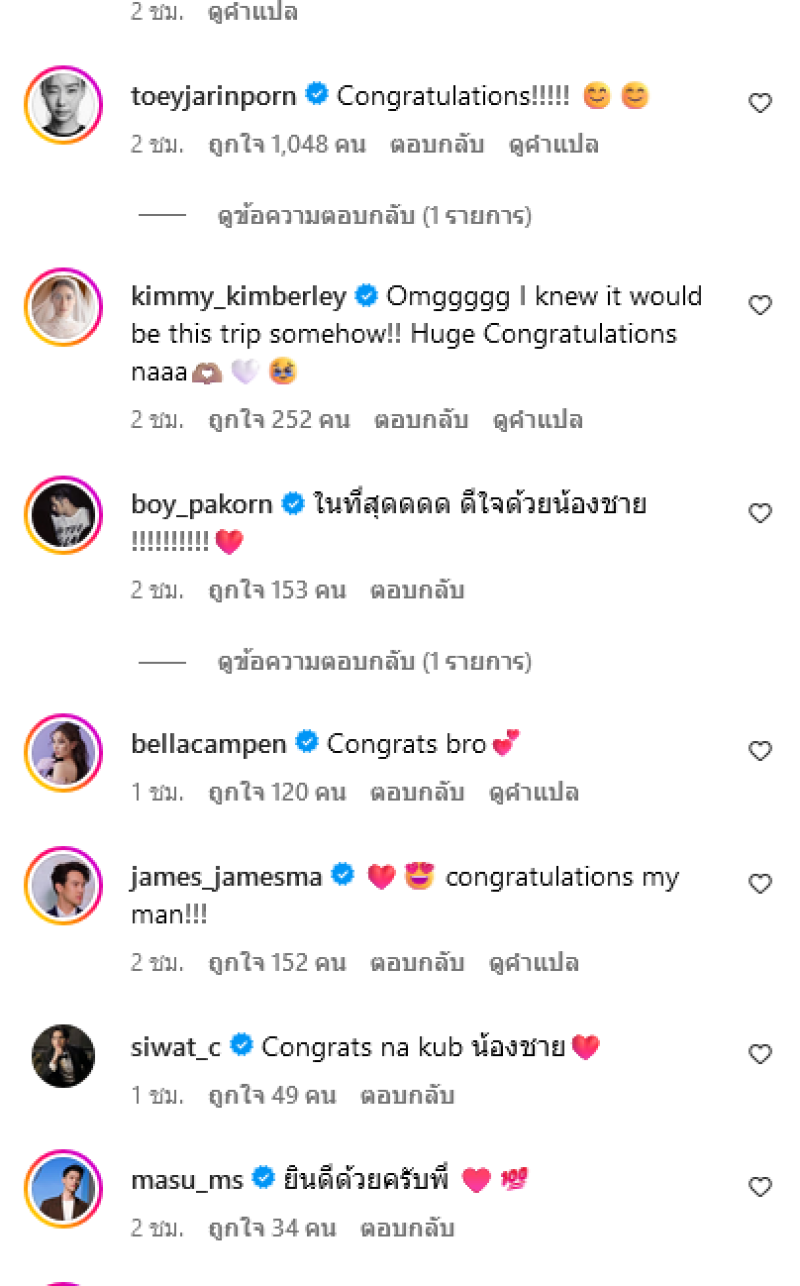Heart the james_jamesma comment
The height and width of the screenshot is (1286, 800).
click(x=760, y=884)
